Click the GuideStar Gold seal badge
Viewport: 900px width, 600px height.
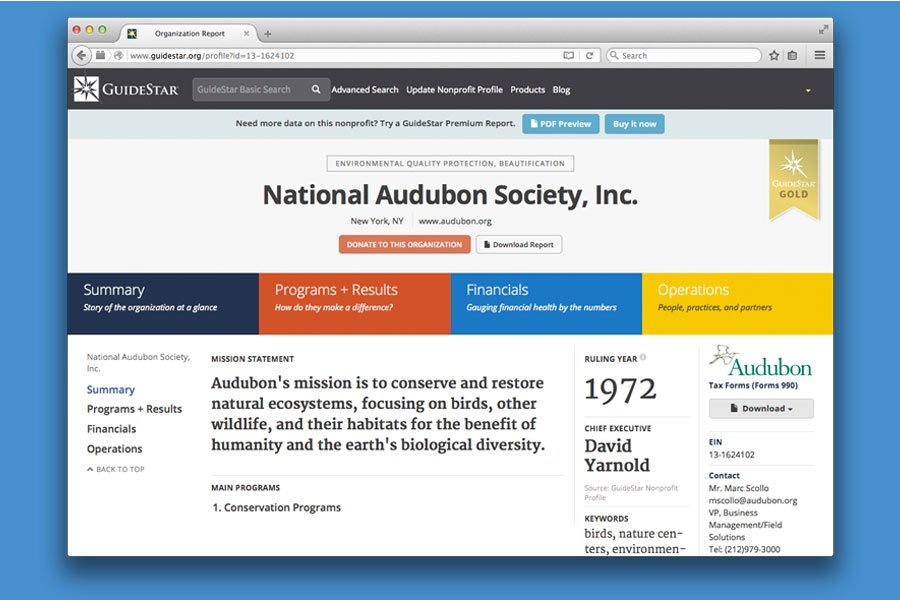(793, 177)
